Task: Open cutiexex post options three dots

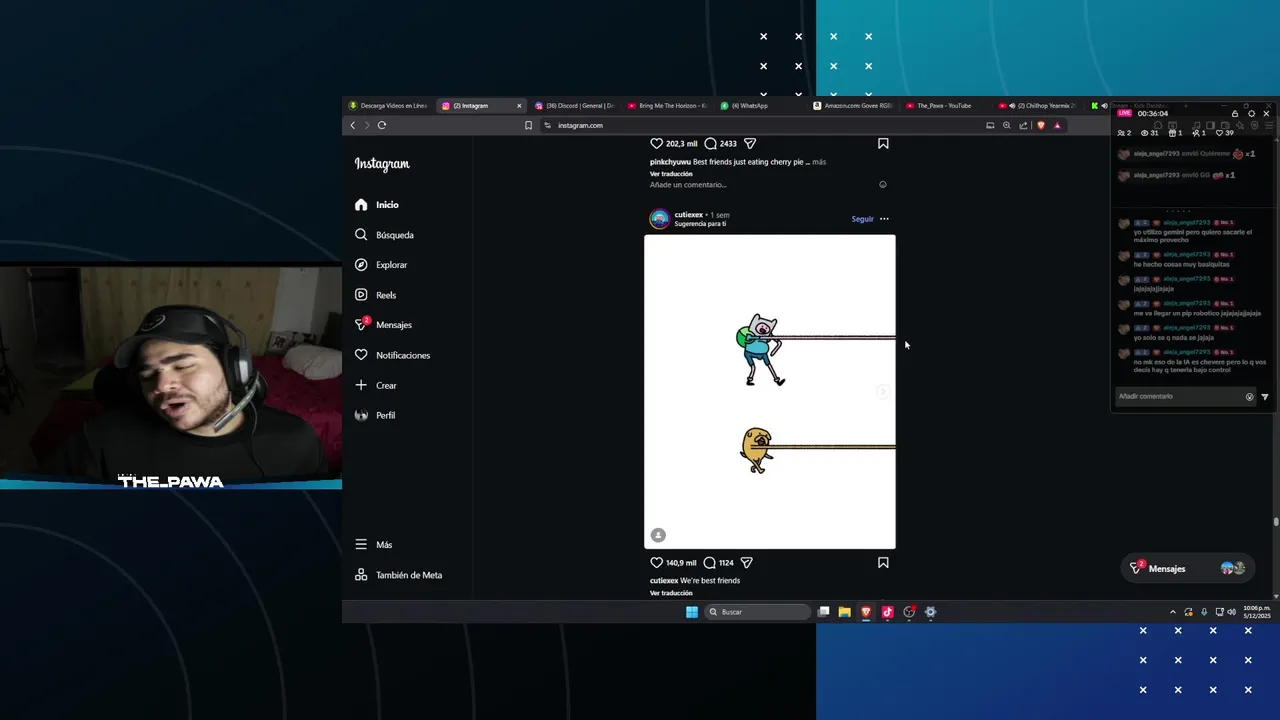Action: click(x=884, y=219)
